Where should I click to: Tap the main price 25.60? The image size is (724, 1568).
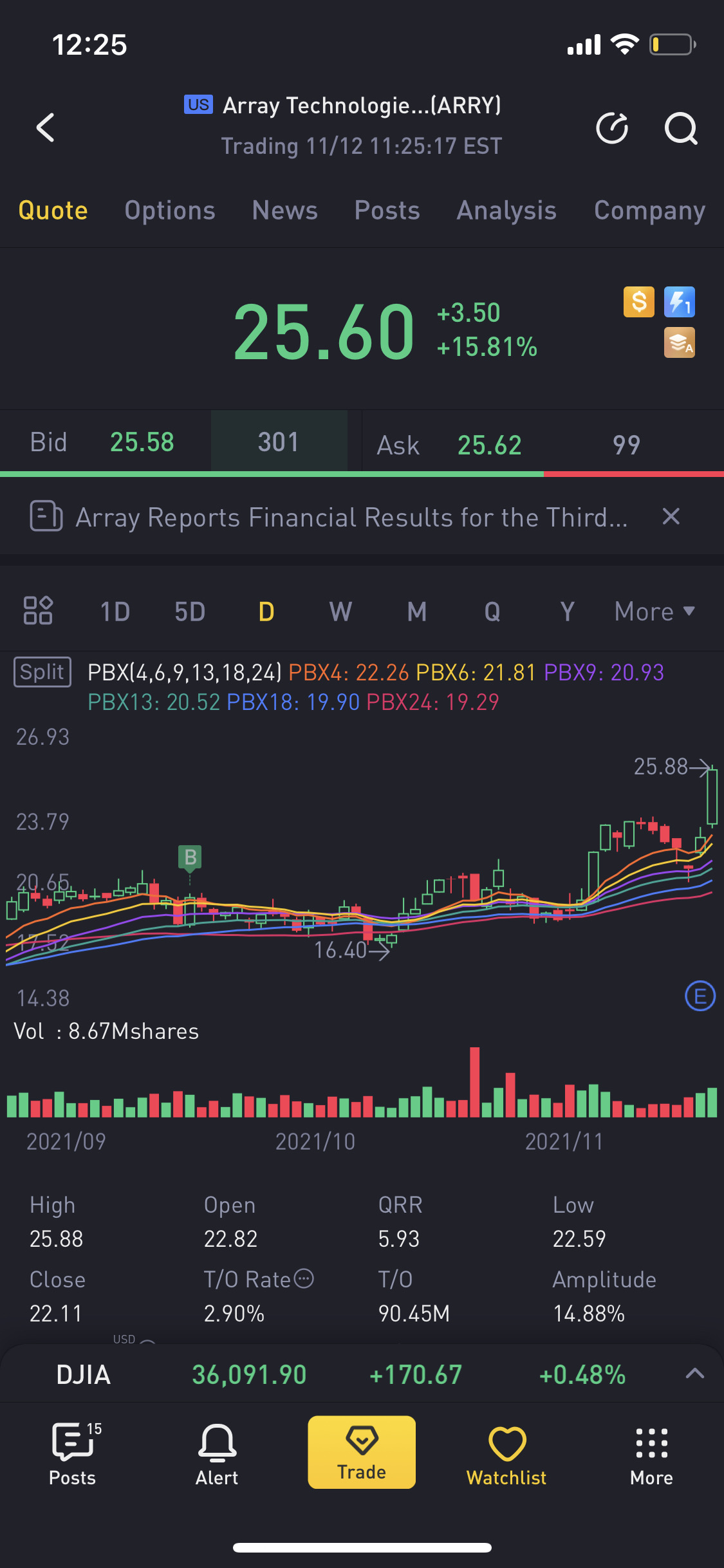(x=324, y=332)
